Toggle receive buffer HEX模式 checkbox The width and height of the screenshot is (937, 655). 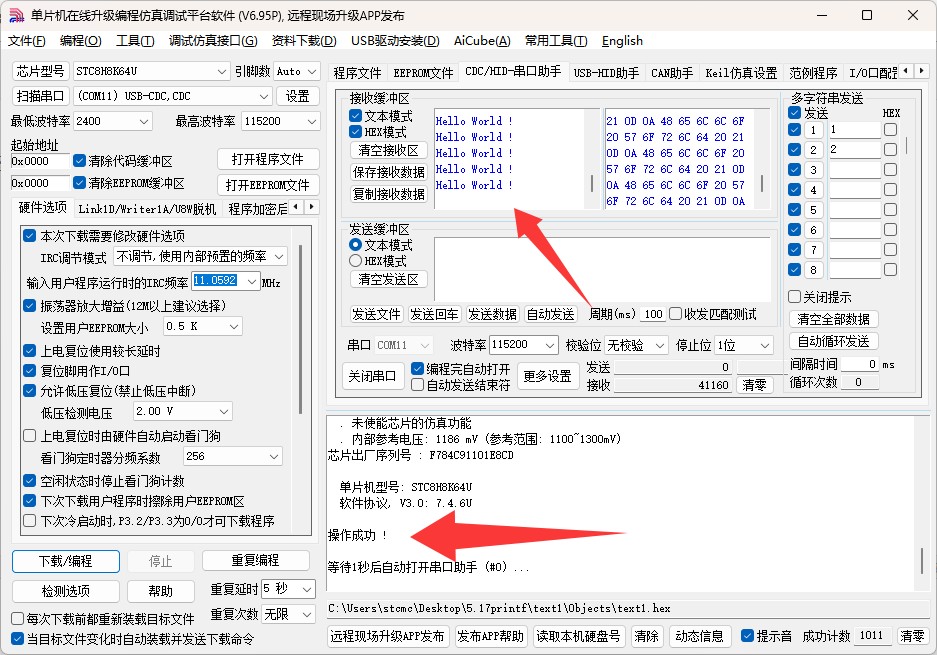[356, 131]
